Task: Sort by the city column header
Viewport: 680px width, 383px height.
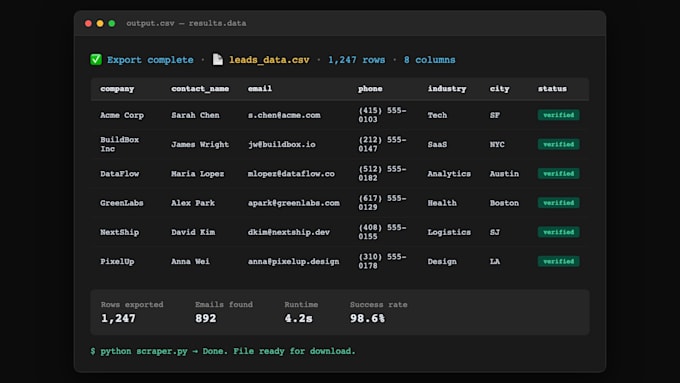Action: (x=500, y=89)
